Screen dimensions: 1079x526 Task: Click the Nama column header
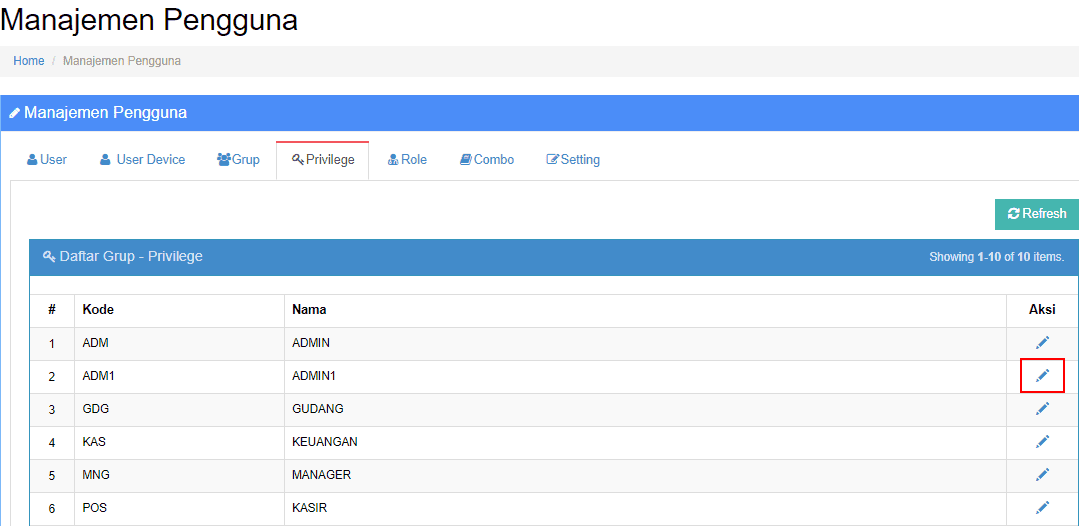309,310
